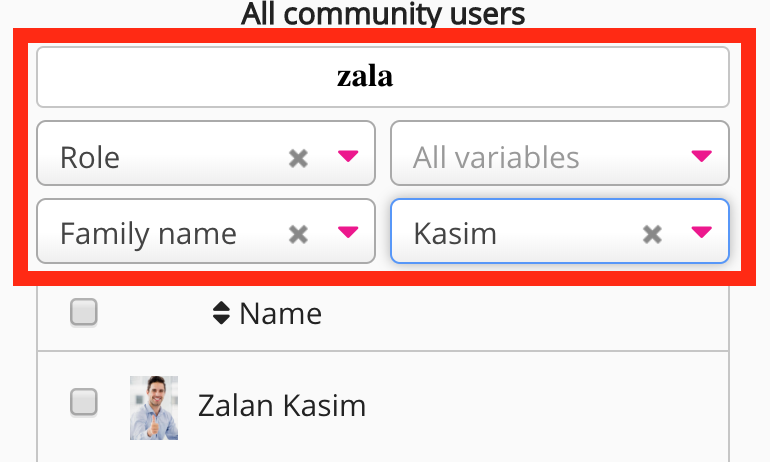The width and height of the screenshot is (770, 462).
Task: Click blank space in Zalan Kasim's row
Action: pyautogui.click(x=550, y=405)
